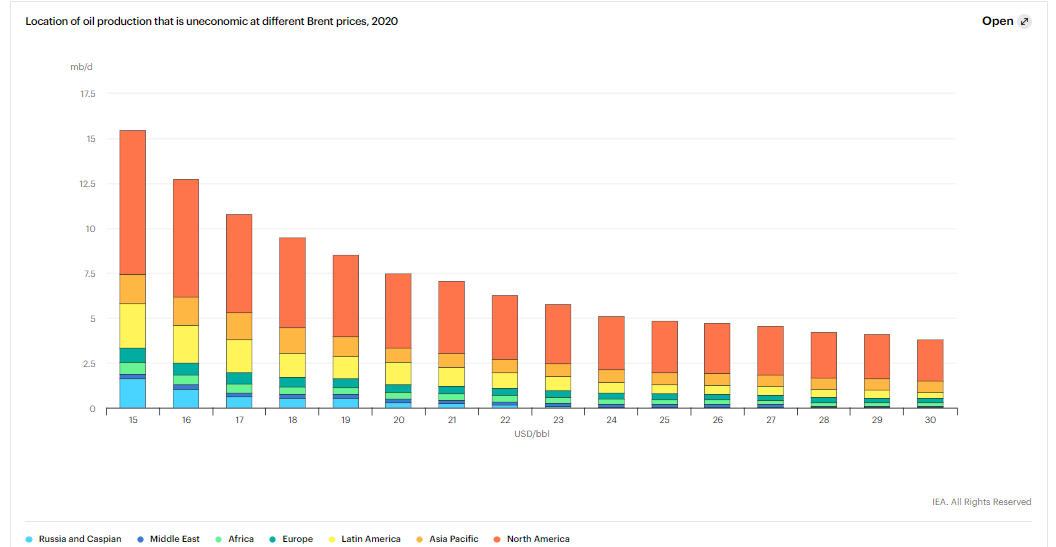Image resolution: width=1056 pixels, height=547 pixels.
Task: Click the 7.5 y-axis value
Action: pos(91,274)
